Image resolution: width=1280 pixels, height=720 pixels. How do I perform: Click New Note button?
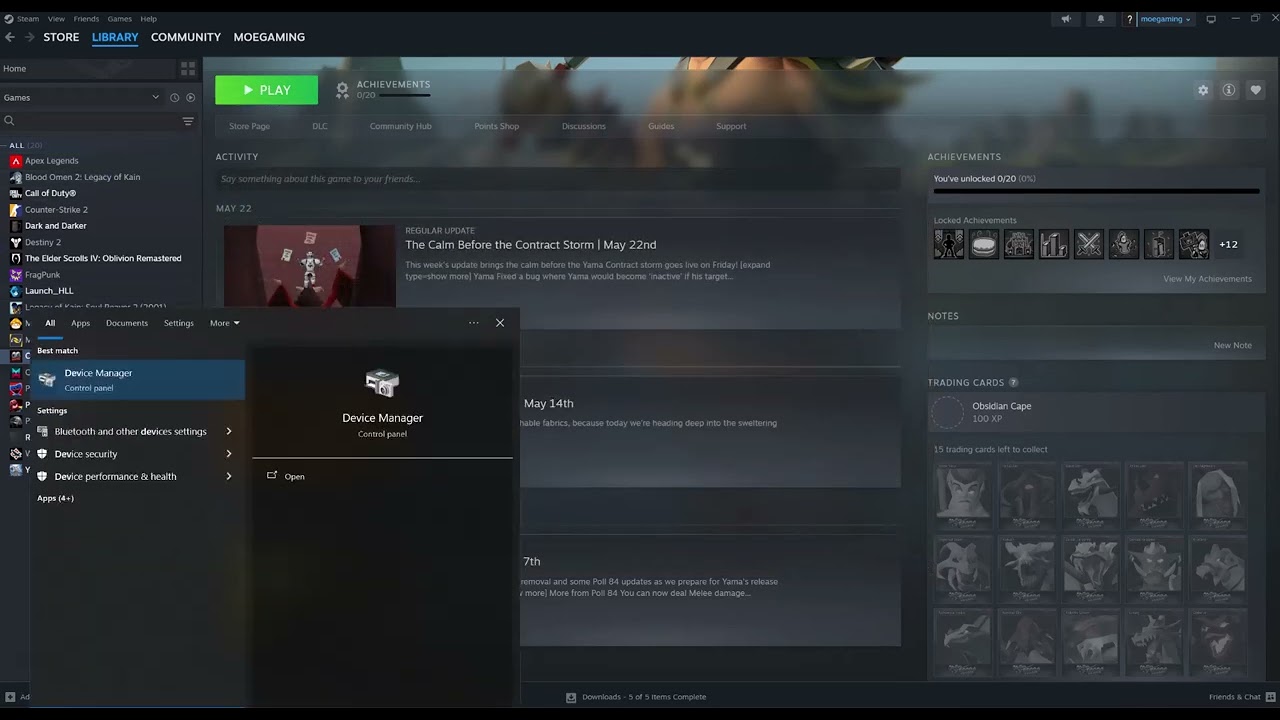pyautogui.click(x=1232, y=345)
